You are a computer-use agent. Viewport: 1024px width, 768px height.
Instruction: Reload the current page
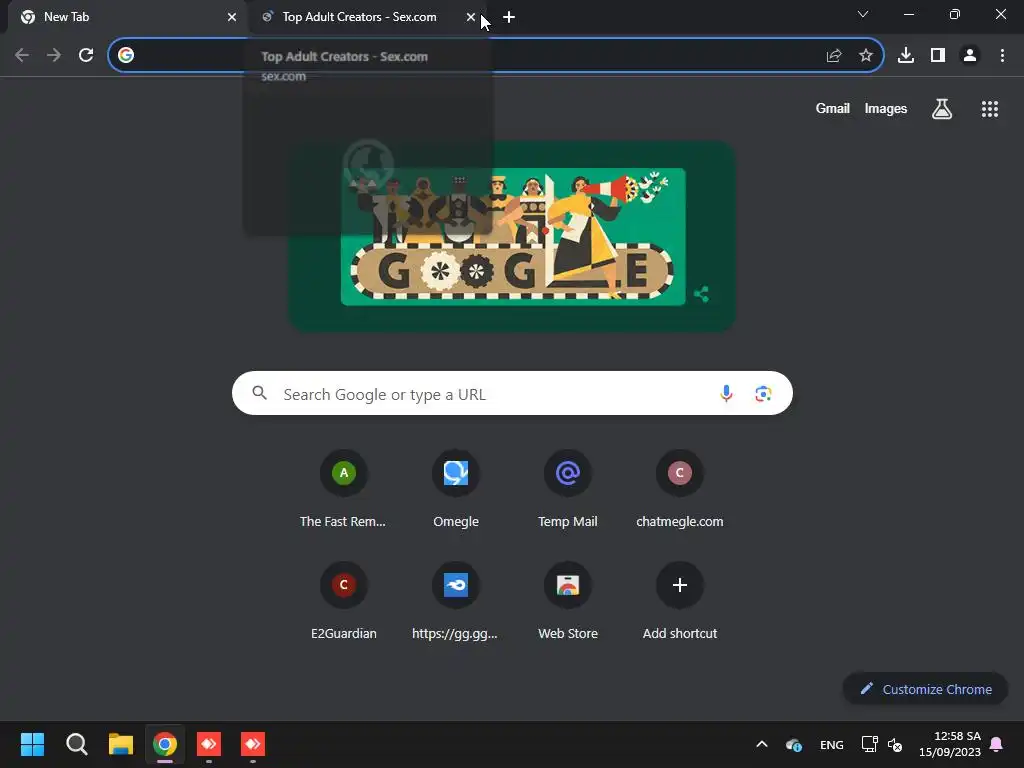coord(86,56)
